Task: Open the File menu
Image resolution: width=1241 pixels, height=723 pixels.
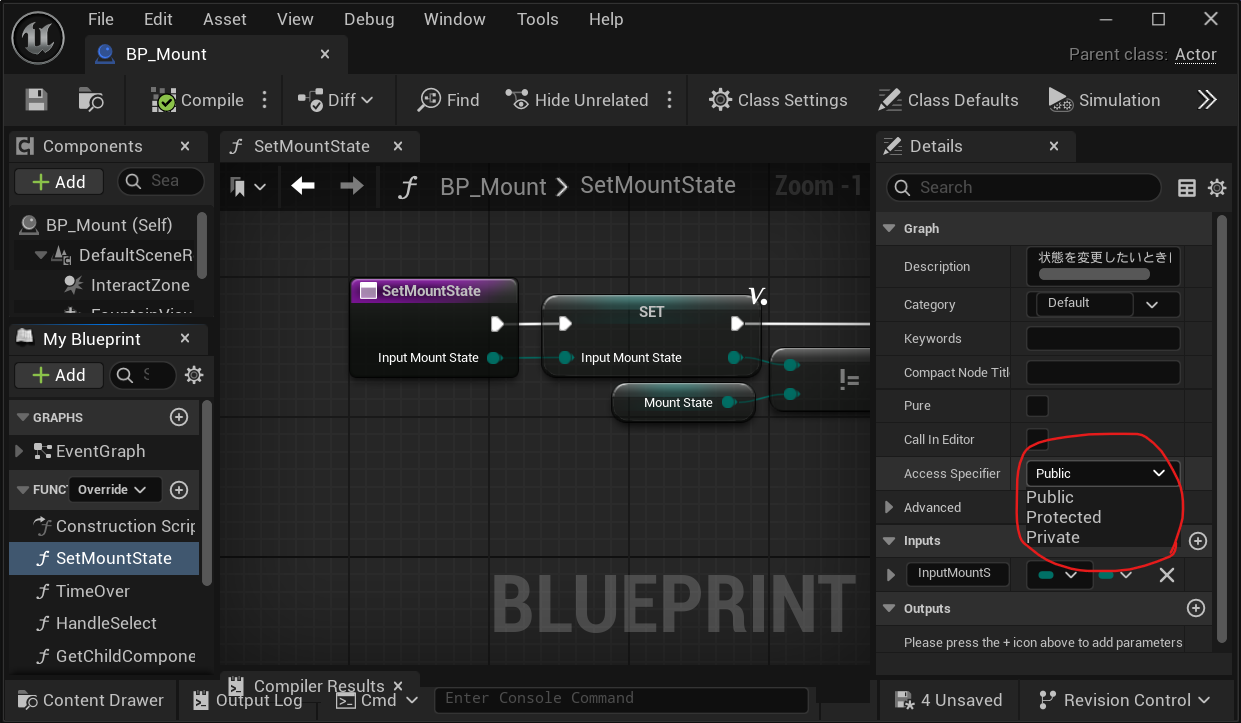Action: click(101, 19)
